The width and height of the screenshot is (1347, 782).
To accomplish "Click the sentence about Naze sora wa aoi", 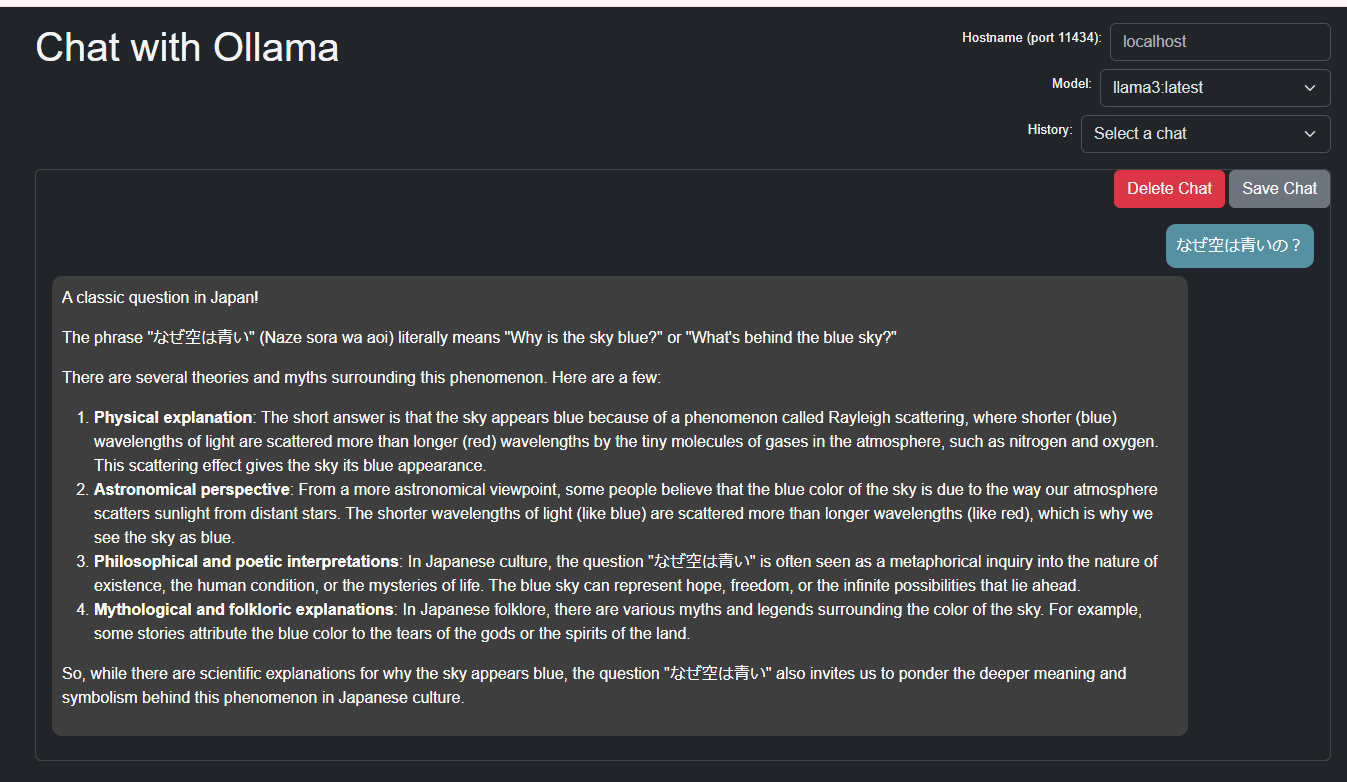I will pyautogui.click(x=479, y=337).
